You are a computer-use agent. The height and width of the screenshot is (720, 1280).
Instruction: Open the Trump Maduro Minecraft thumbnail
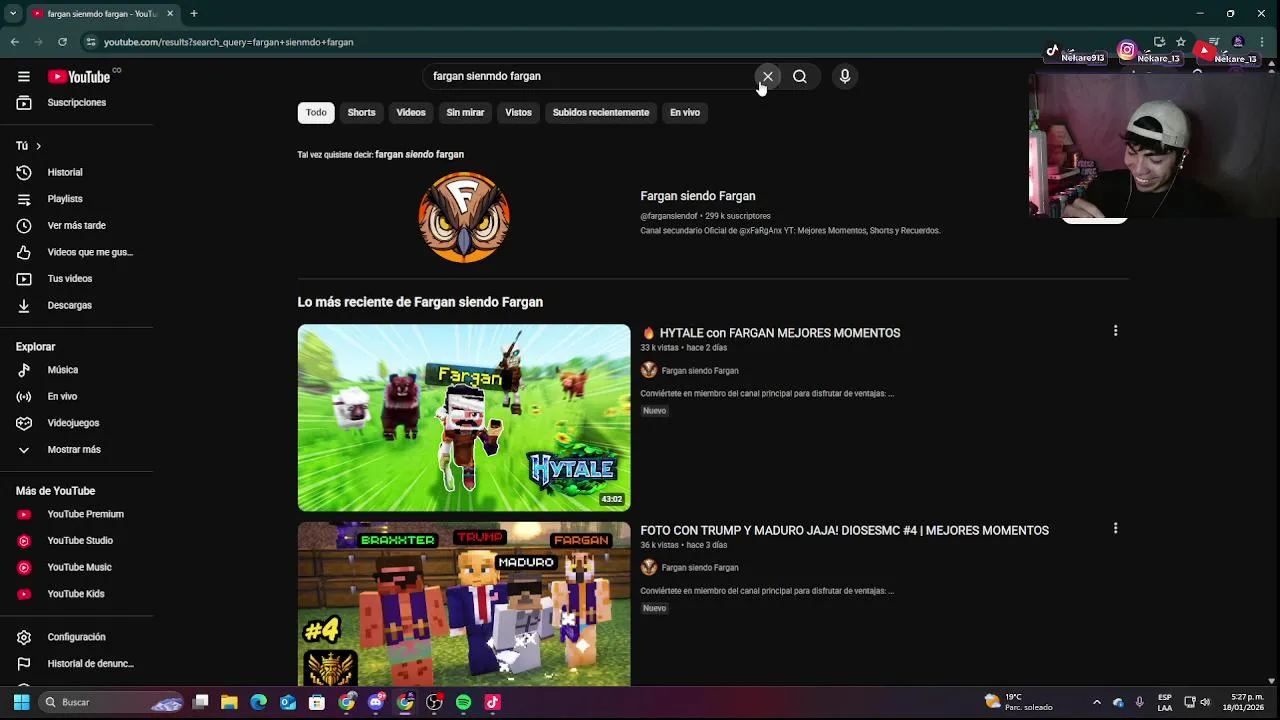[x=464, y=604]
